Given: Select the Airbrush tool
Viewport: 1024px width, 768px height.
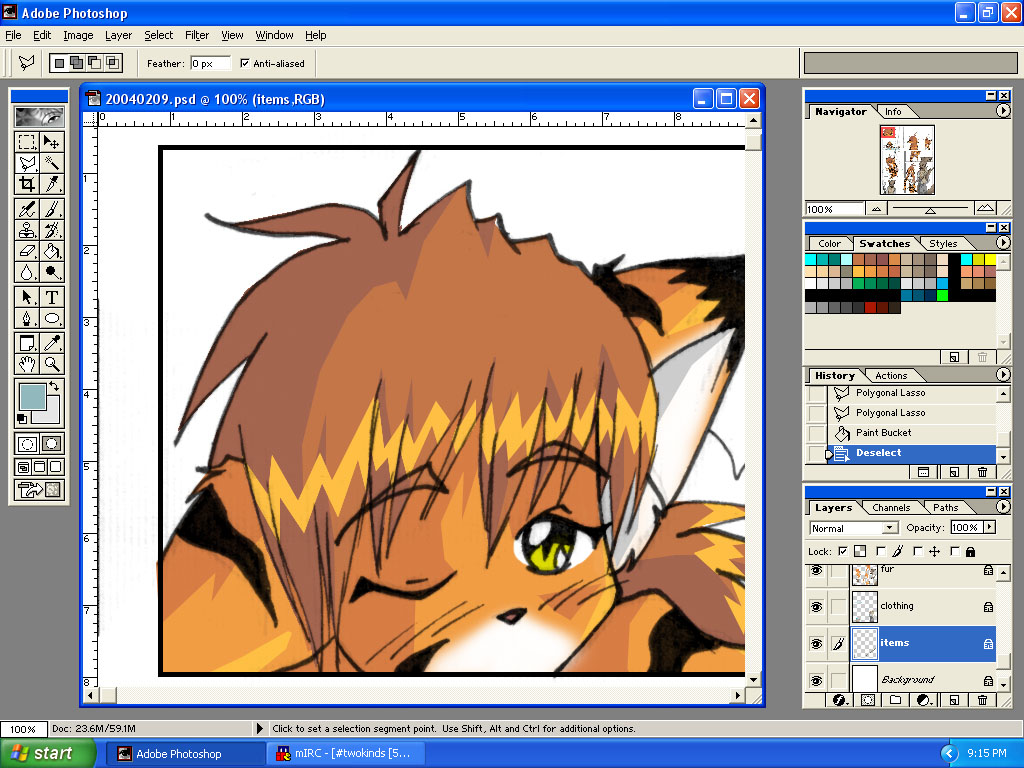Looking at the screenshot, I should pos(27,209).
